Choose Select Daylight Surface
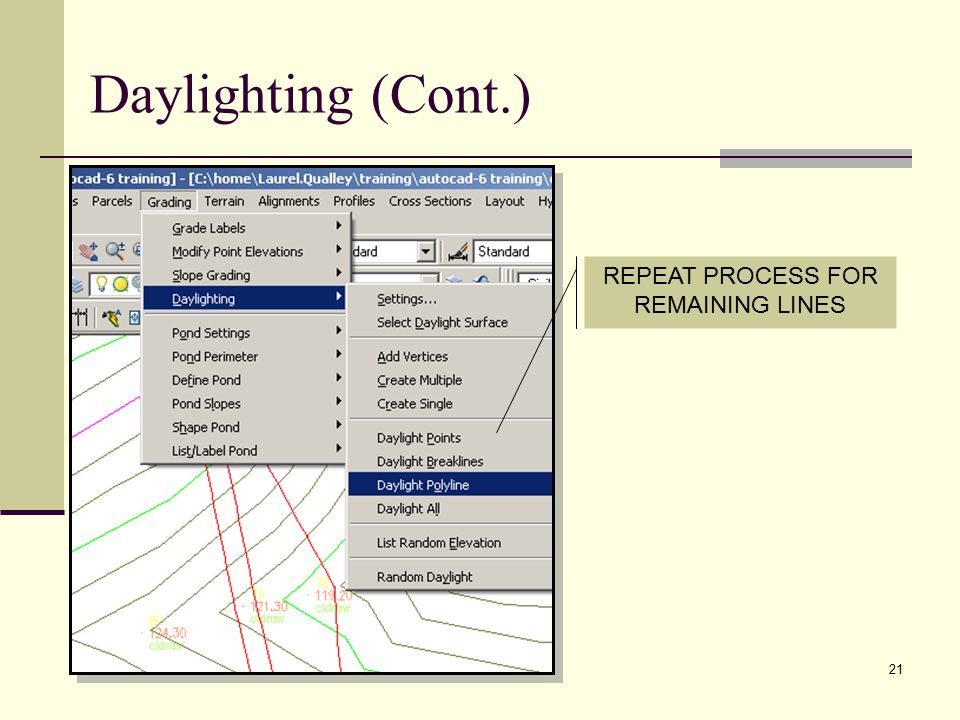 click(451, 323)
